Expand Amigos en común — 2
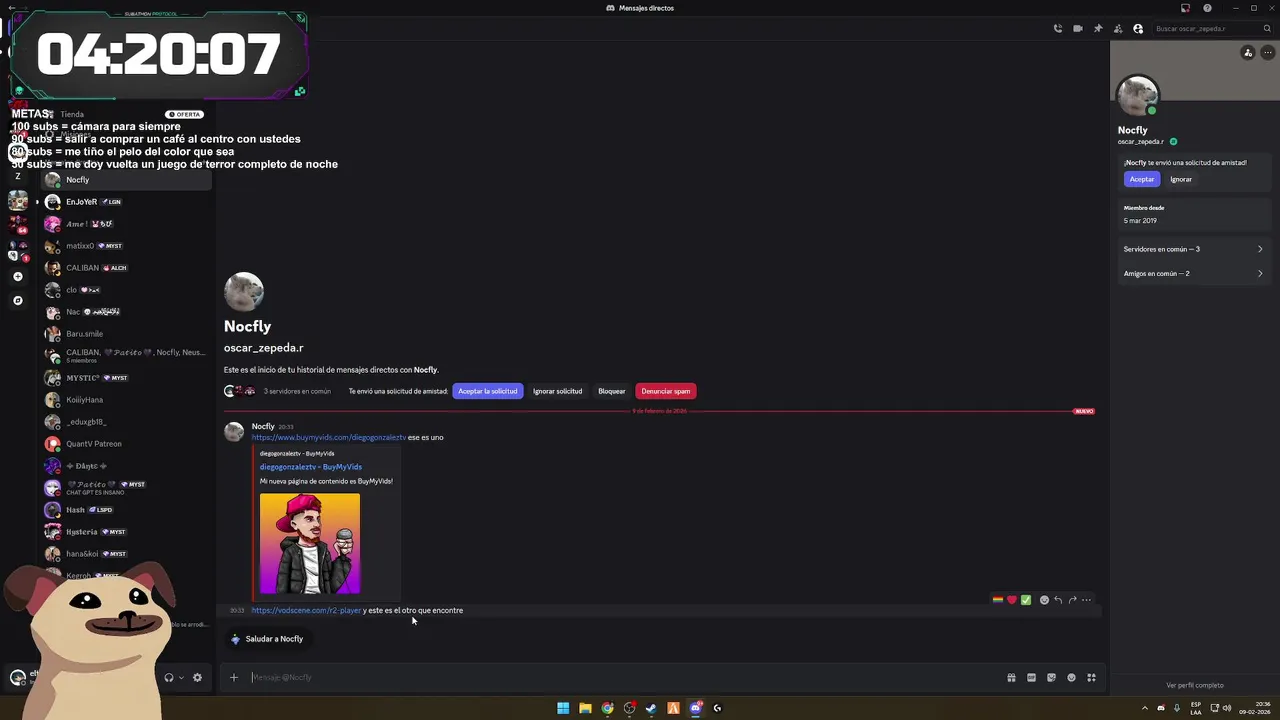The image size is (1280, 720). point(1192,273)
